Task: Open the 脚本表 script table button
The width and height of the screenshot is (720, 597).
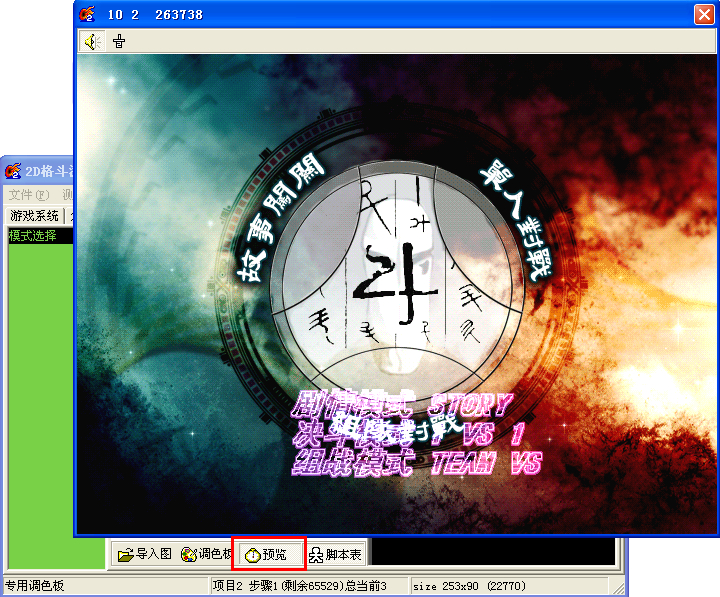Action: tap(335, 554)
